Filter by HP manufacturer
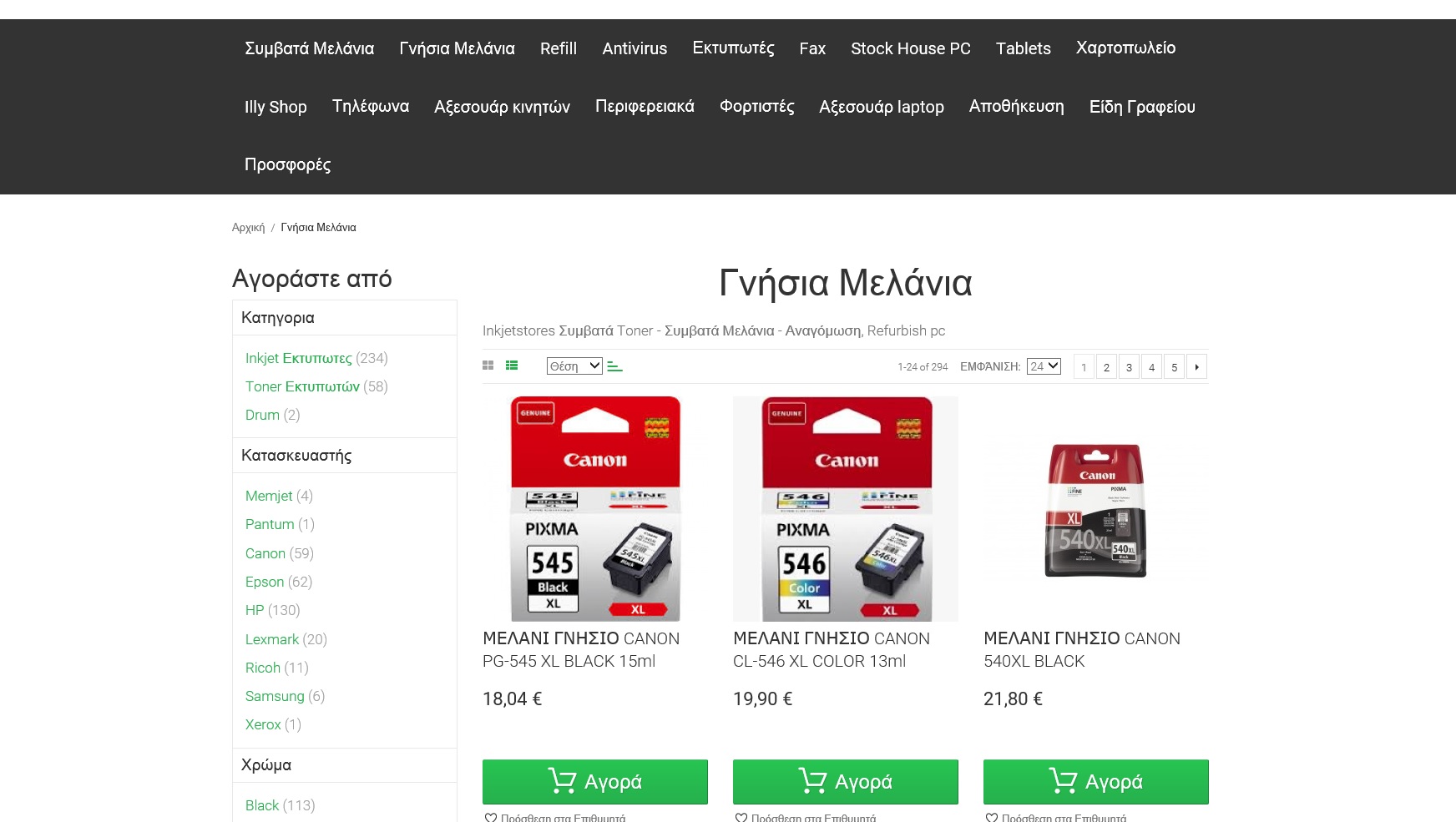 pos(255,610)
